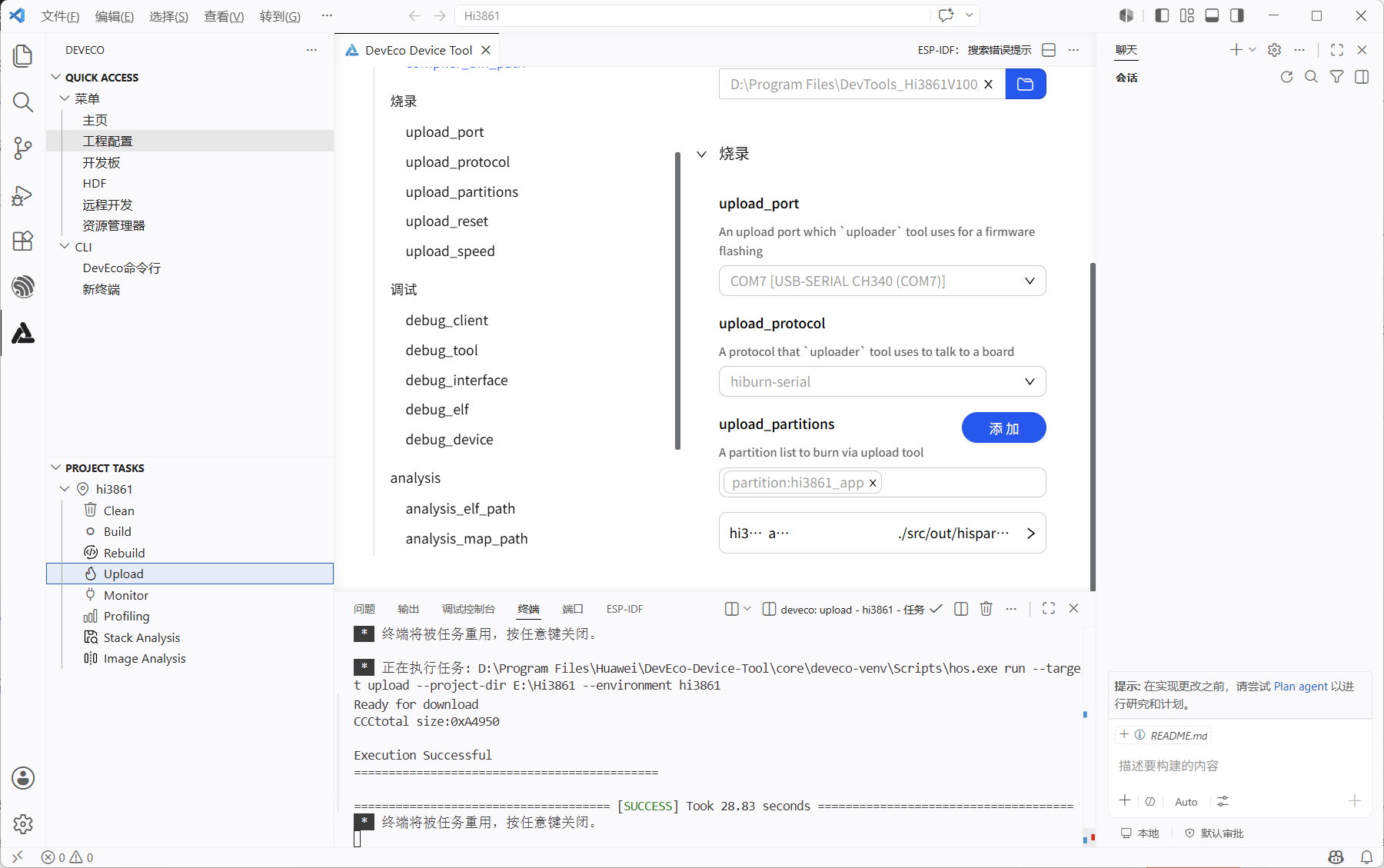Remove the partition:hi3861_app tag
The height and width of the screenshot is (868, 1384).
point(873,483)
